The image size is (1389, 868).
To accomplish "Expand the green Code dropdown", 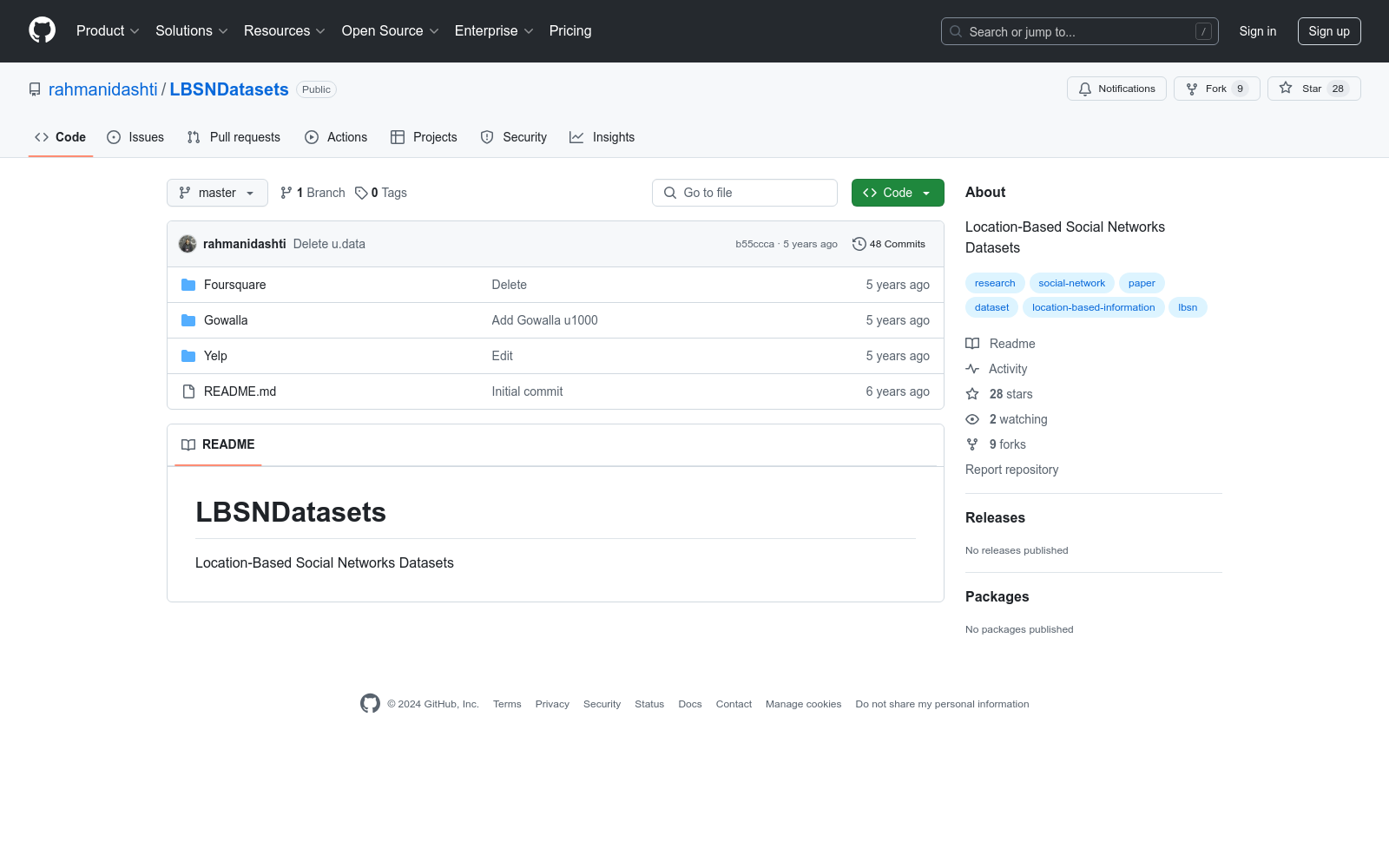I will [898, 193].
